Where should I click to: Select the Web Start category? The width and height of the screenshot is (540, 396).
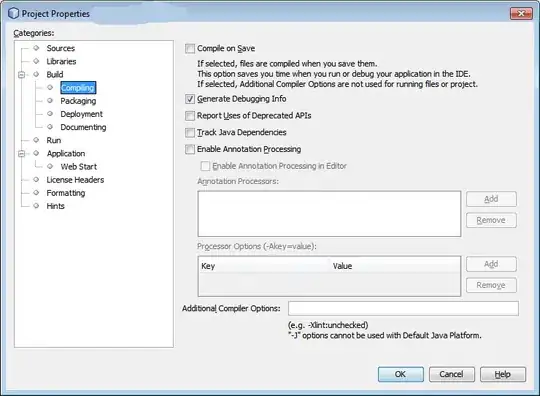tap(79, 167)
